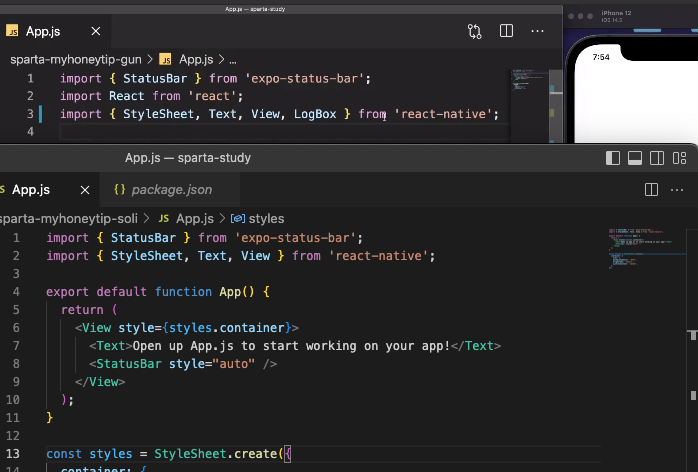Click 'LogBox' in the top editor import
Screen dimensions: 698x472
(315, 114)
